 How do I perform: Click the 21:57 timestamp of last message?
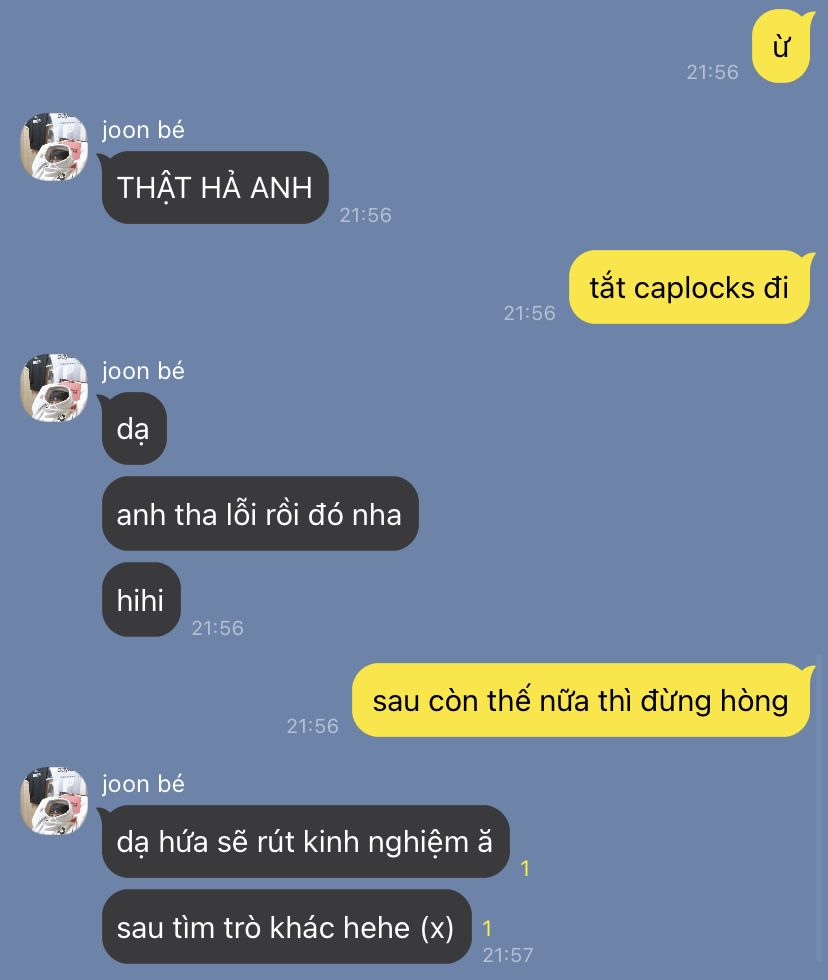pyautogui.click(x=508, y=955)
